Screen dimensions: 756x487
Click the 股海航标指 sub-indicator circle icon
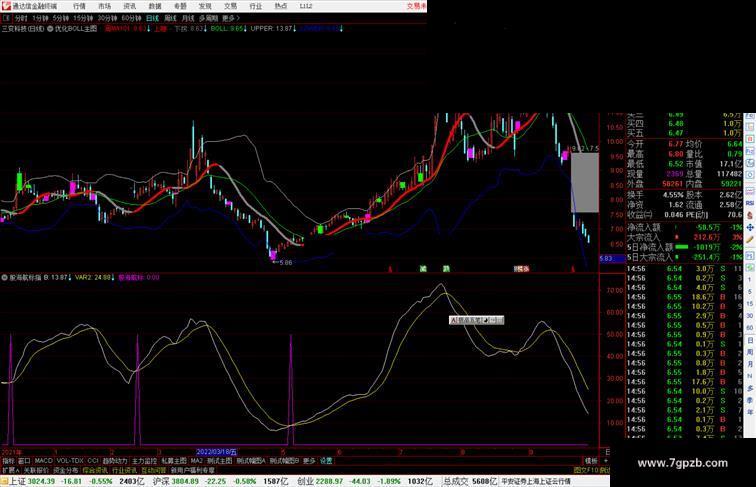click(5, 278)
